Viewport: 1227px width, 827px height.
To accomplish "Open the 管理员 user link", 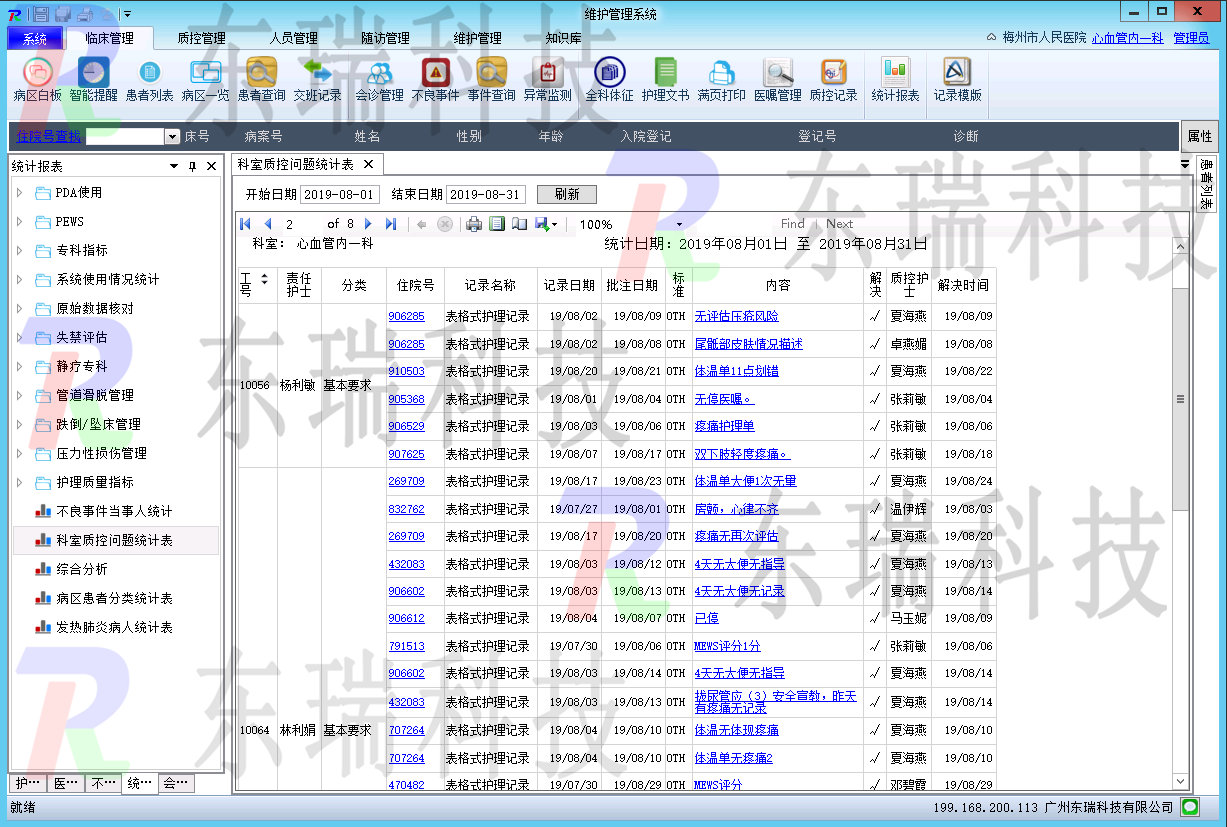I will tap(1191, 38).
